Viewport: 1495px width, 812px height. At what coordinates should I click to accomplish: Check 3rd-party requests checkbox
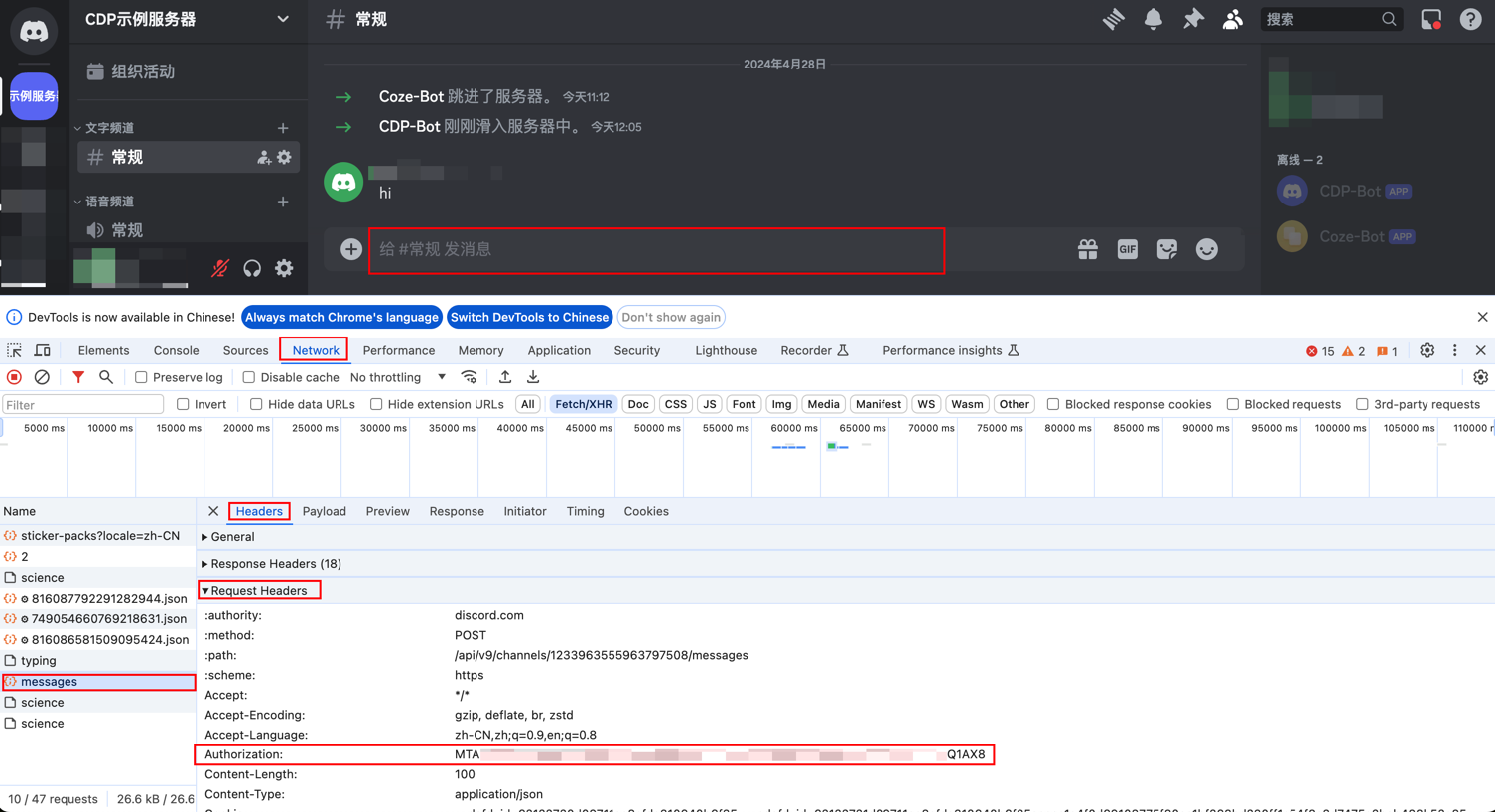point(1362,404)
